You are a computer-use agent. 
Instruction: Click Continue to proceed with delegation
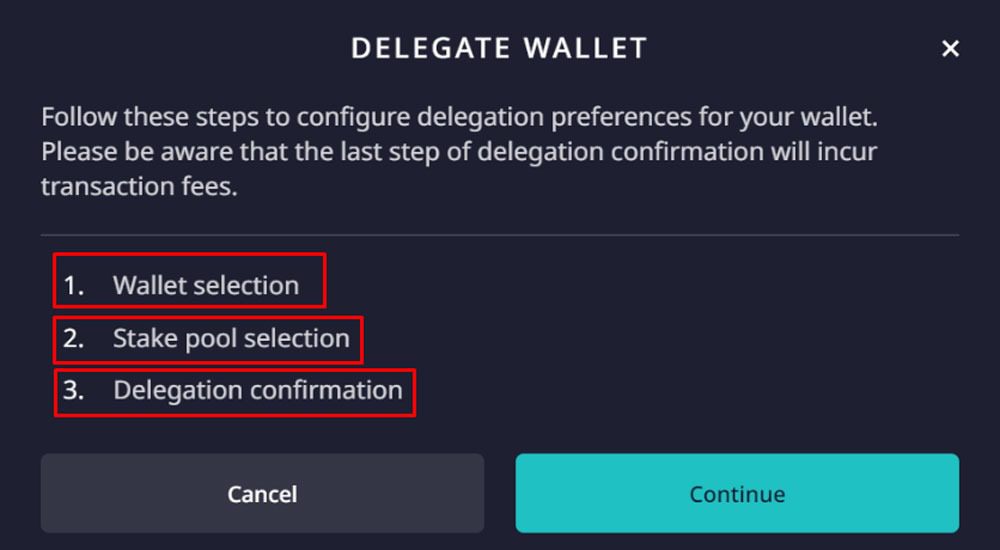click(737, 494)
